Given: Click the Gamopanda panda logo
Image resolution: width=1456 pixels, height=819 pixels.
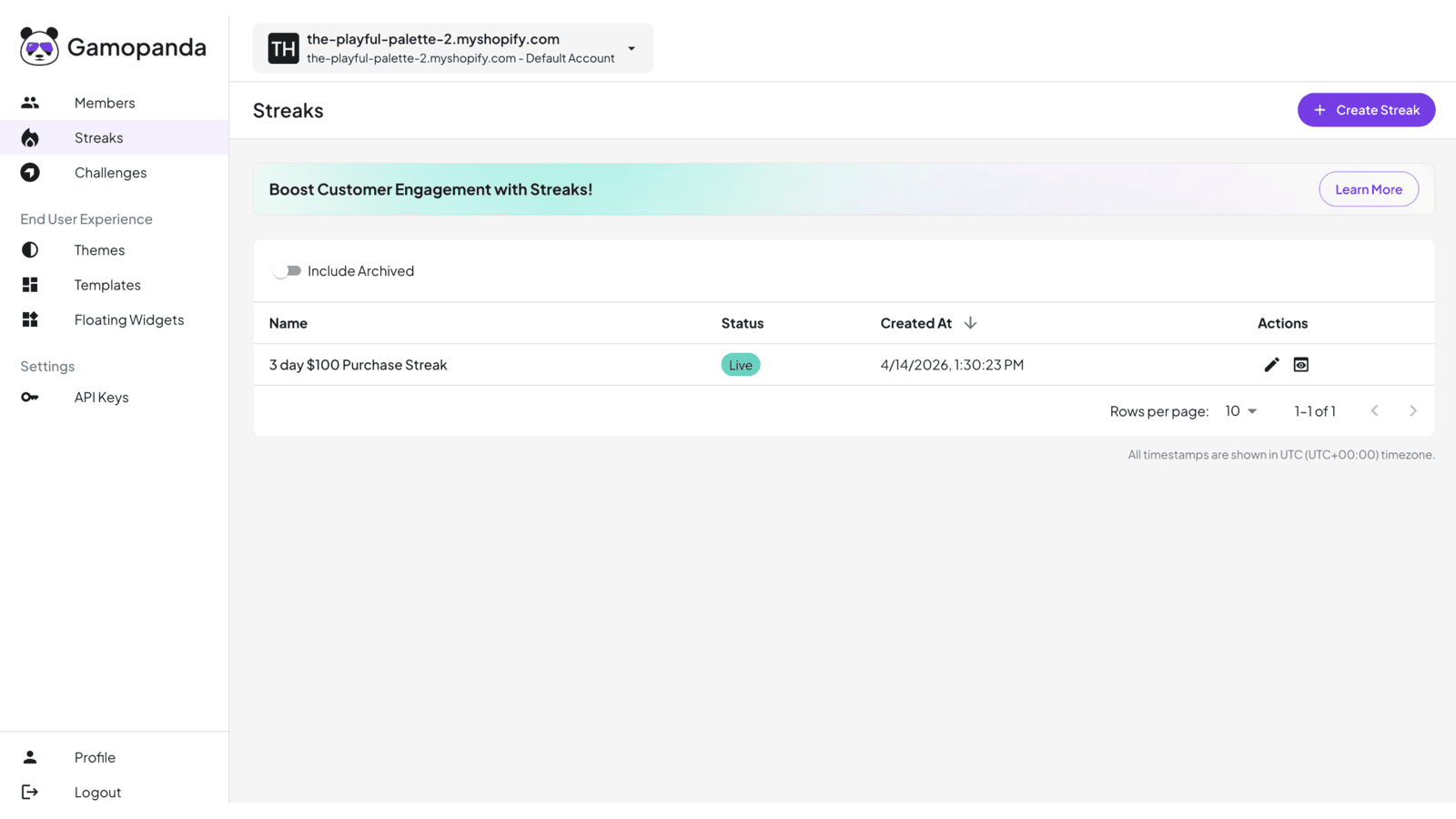Looking at the screenshot, I should 39,46.
